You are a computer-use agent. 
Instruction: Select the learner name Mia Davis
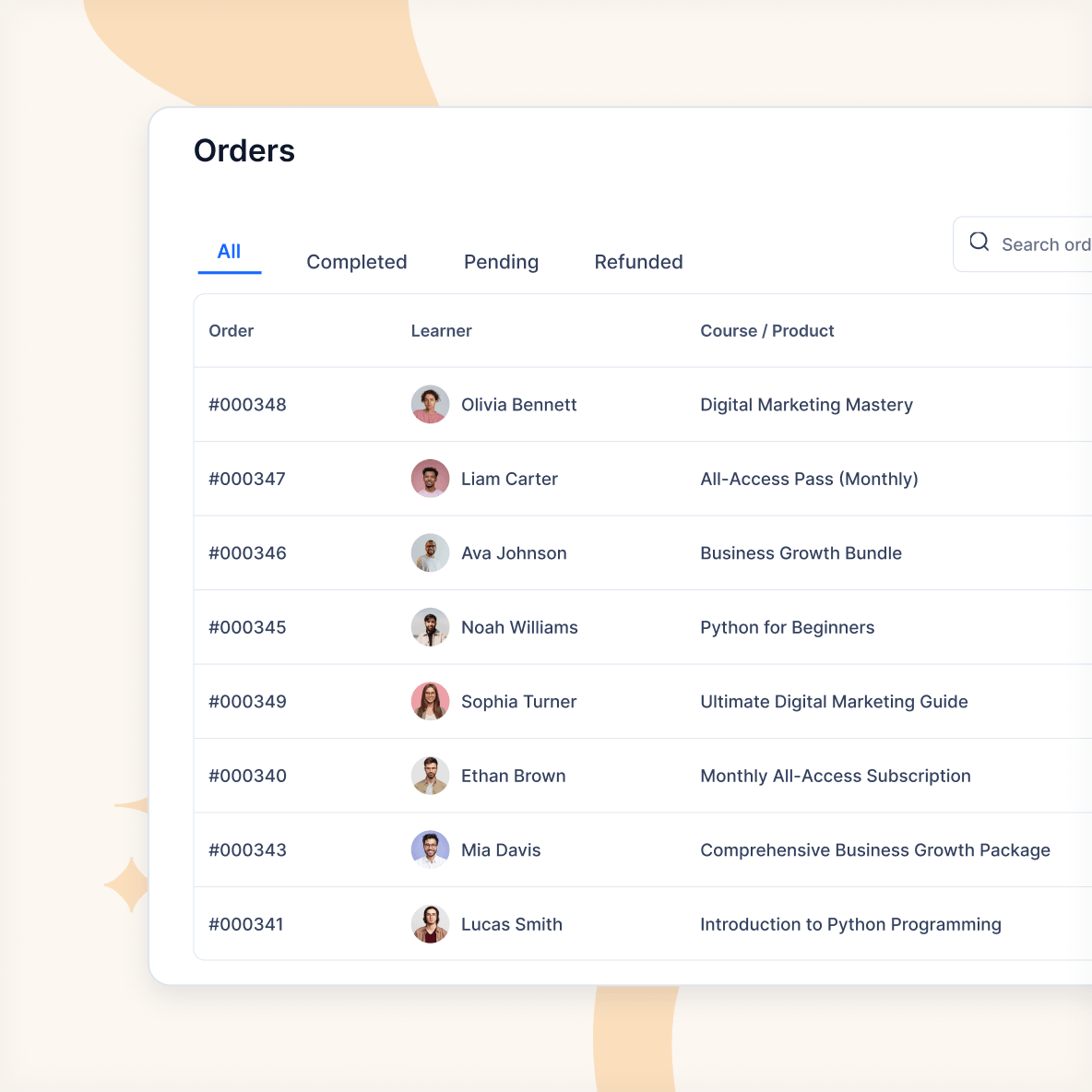[501, 850]
